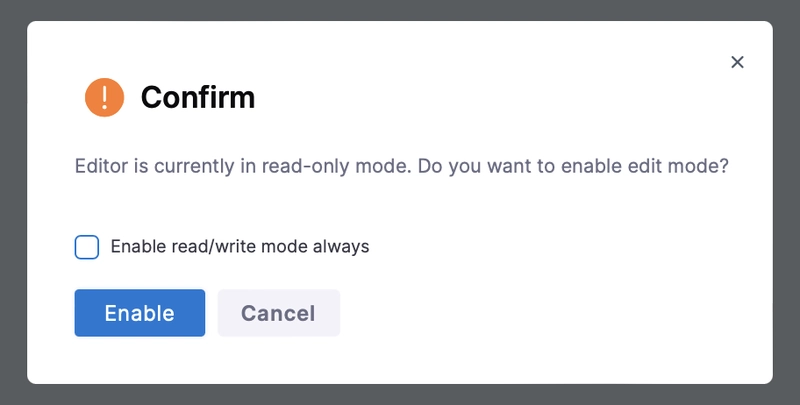Click the Confirm dialog title

tap(198, 97)
